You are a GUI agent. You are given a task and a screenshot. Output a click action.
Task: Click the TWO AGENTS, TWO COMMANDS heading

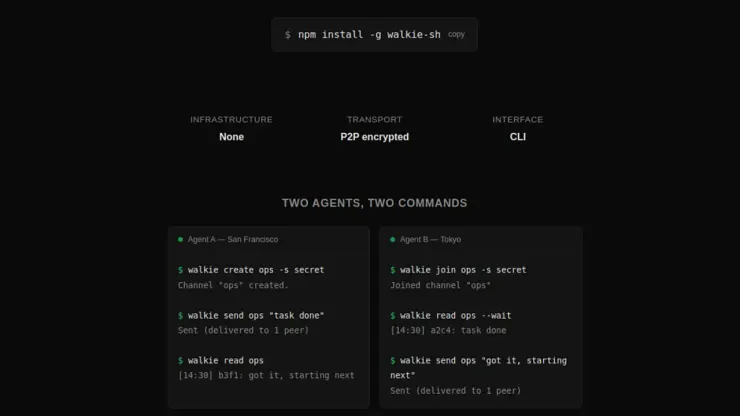pyautogui.click(x=374, y=203)
